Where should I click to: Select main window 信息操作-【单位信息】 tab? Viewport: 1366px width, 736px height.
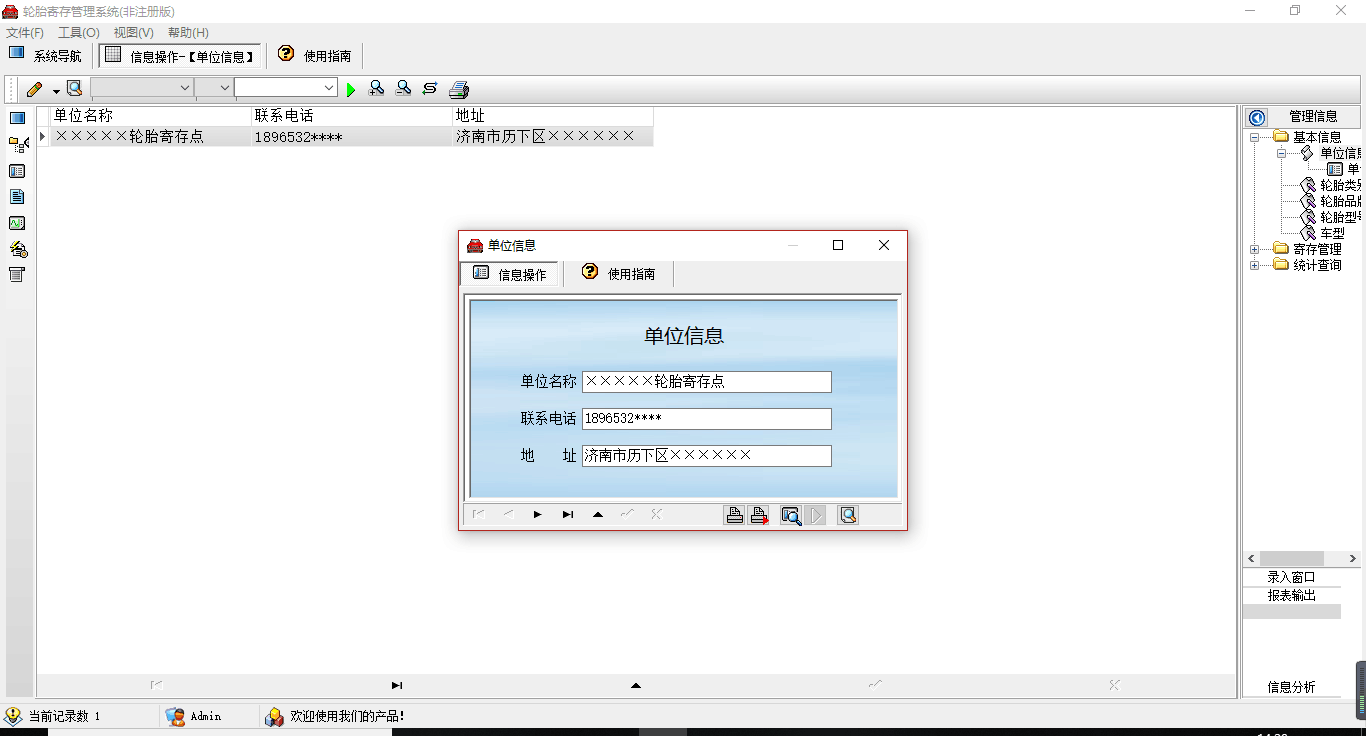coord(181,56)
